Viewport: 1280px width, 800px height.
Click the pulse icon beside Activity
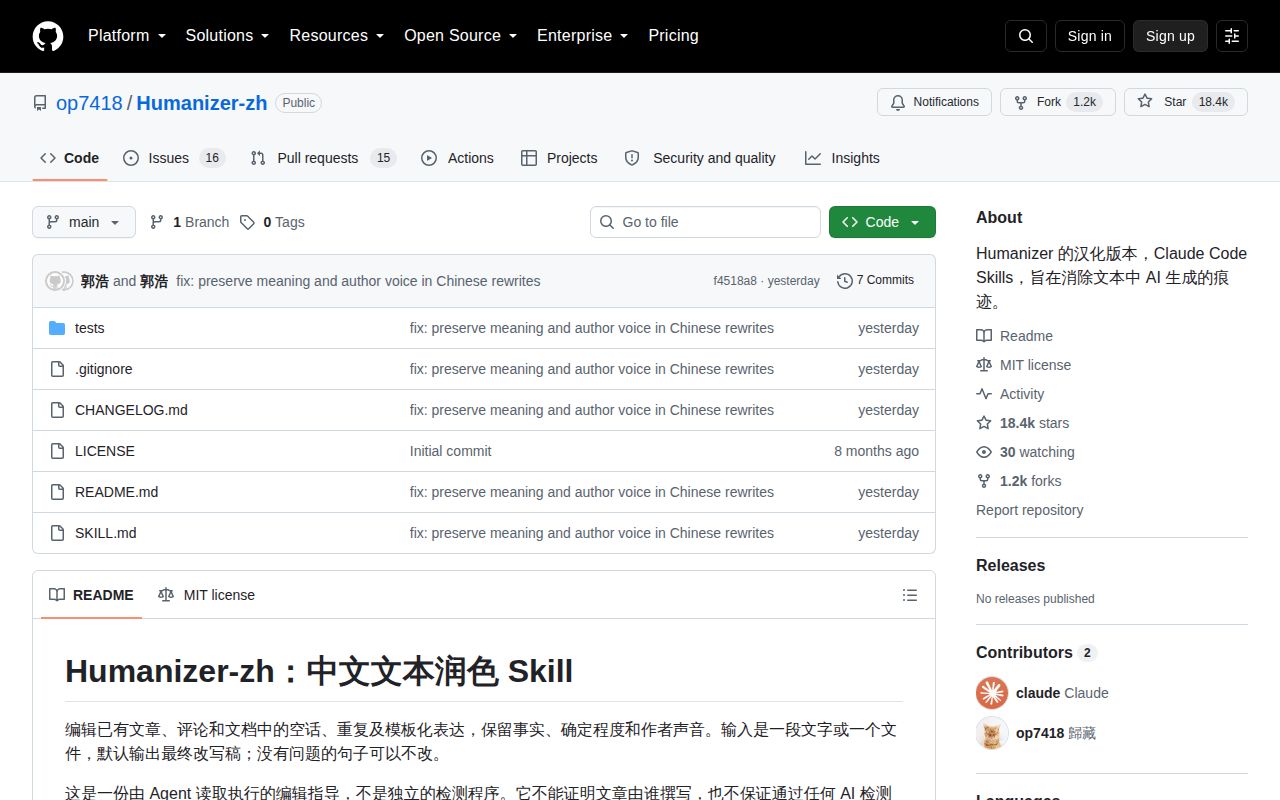pos(984,394)
